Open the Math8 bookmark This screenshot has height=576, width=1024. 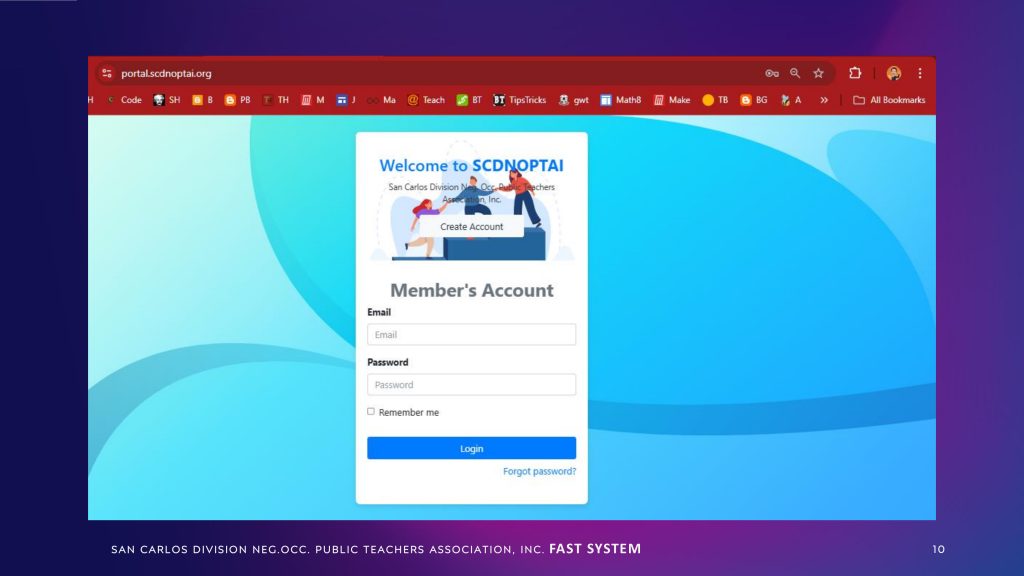(621, 100)
